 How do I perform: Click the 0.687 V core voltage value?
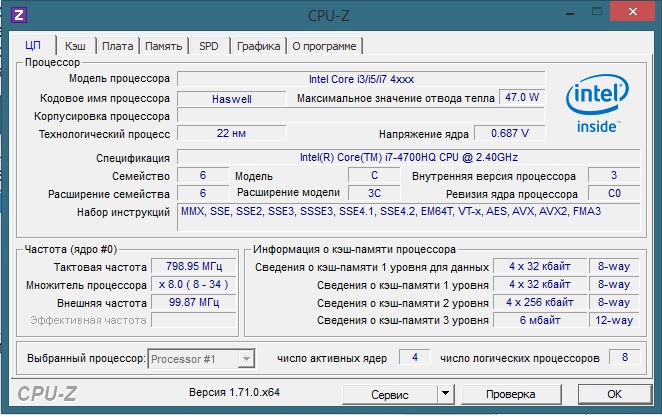pos(510,133)
